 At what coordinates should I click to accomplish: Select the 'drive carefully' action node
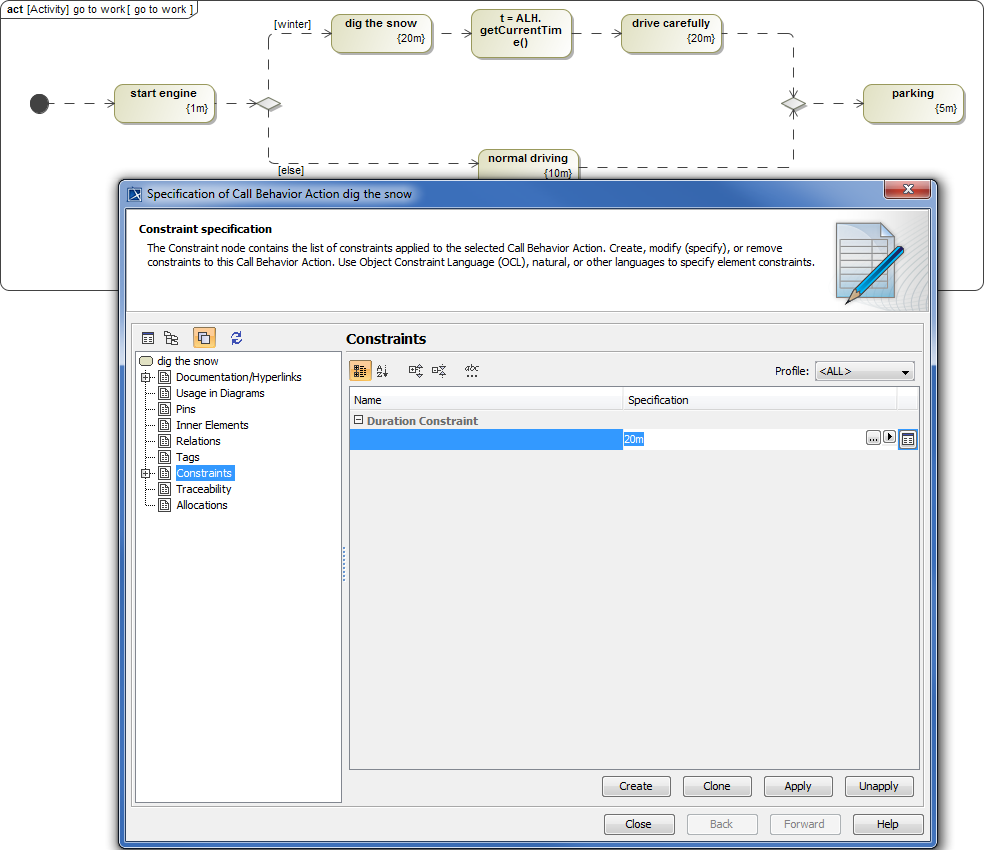tap(671, 33)
